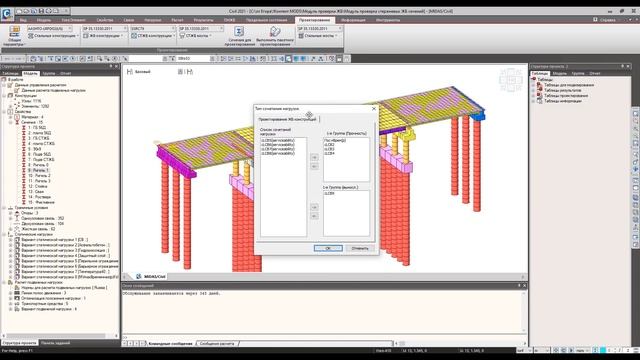
Task: Select section 12: Стойка in tree
Action: tap(38, 186)
